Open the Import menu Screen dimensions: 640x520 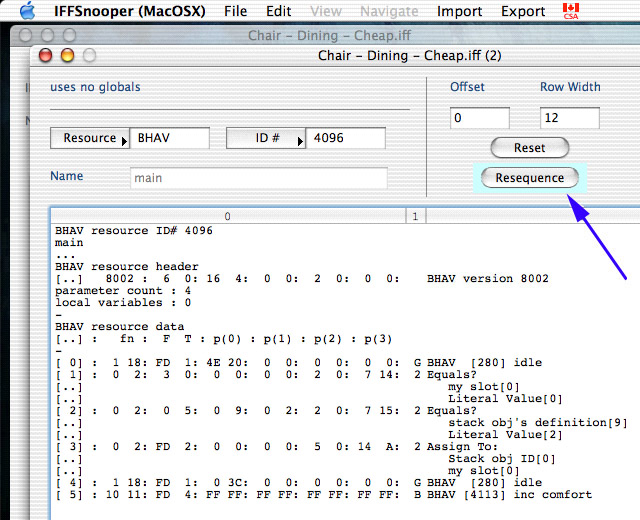[x=459, y=12]
